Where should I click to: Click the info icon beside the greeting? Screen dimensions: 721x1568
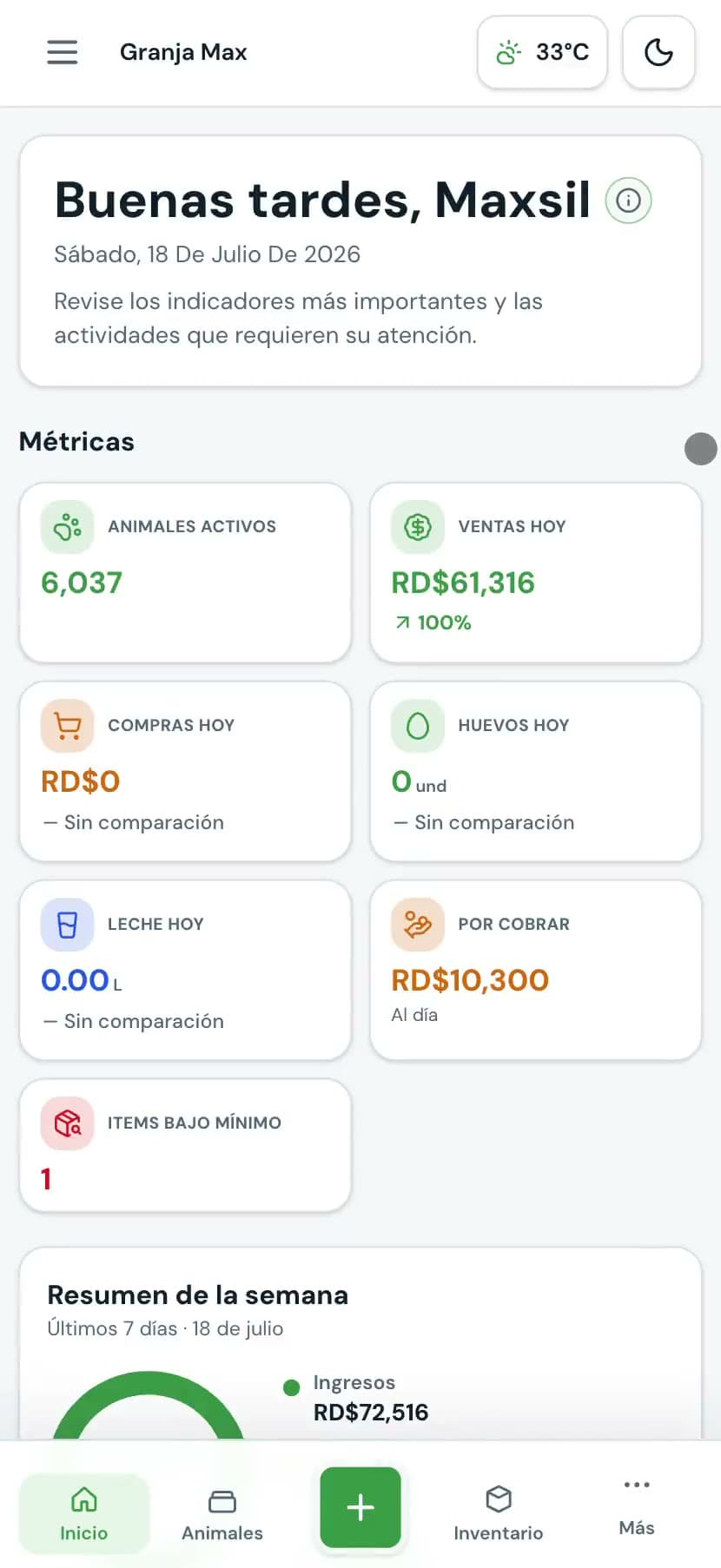[x=628, y=201]
